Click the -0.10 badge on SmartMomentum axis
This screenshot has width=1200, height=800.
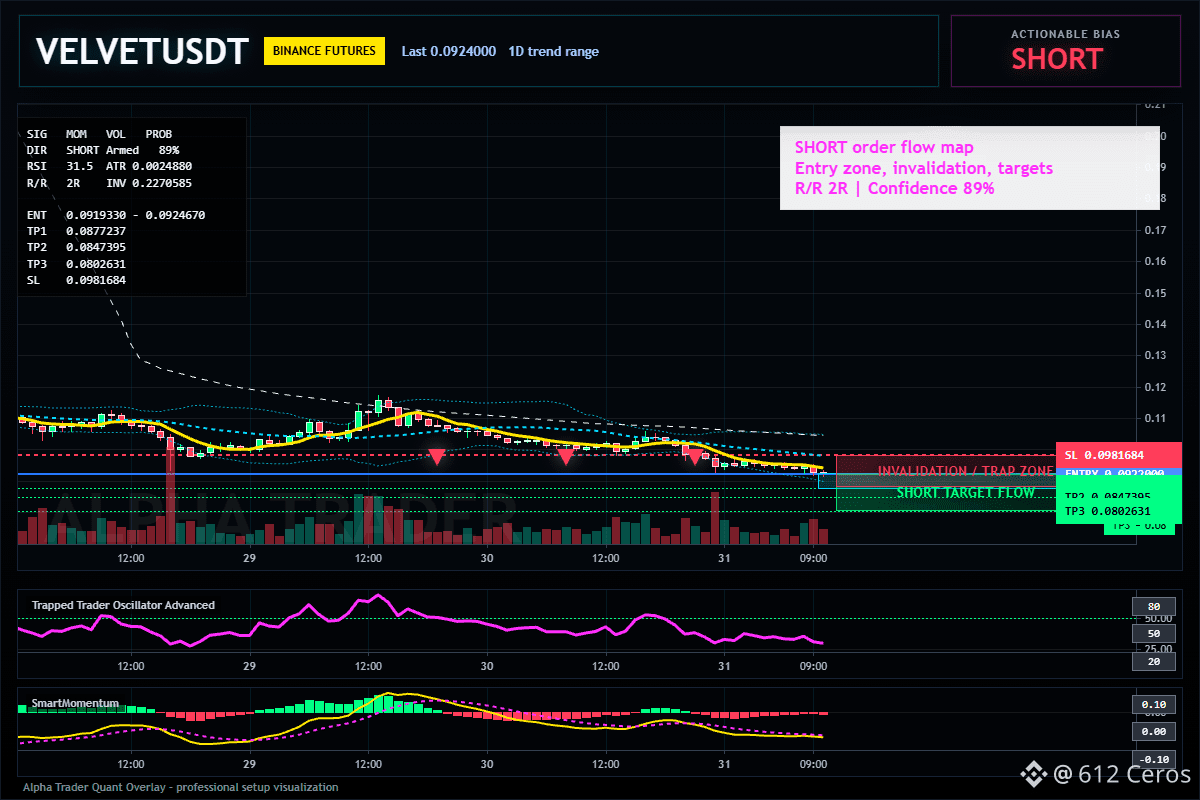coord(1153,759)
